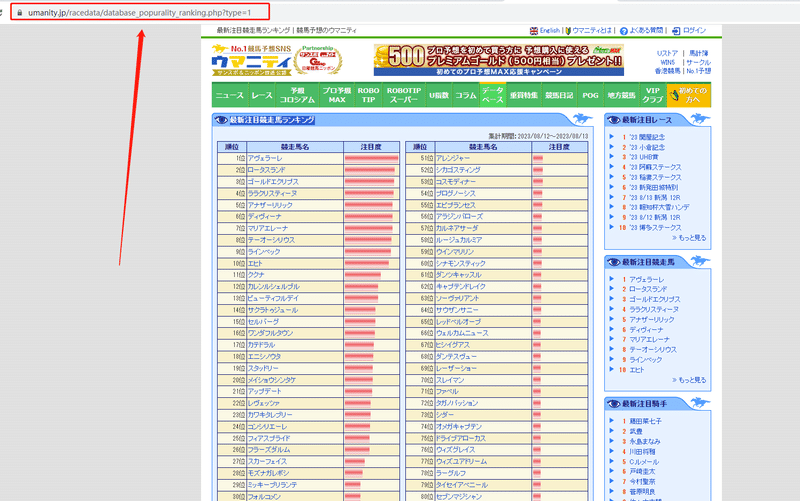Image resolution: width=800 pixels, height=501 pixels.
Task: Click the 注目度 bar for 11位 ククナ
Action: pyautogui.click(x=363, y=275)
